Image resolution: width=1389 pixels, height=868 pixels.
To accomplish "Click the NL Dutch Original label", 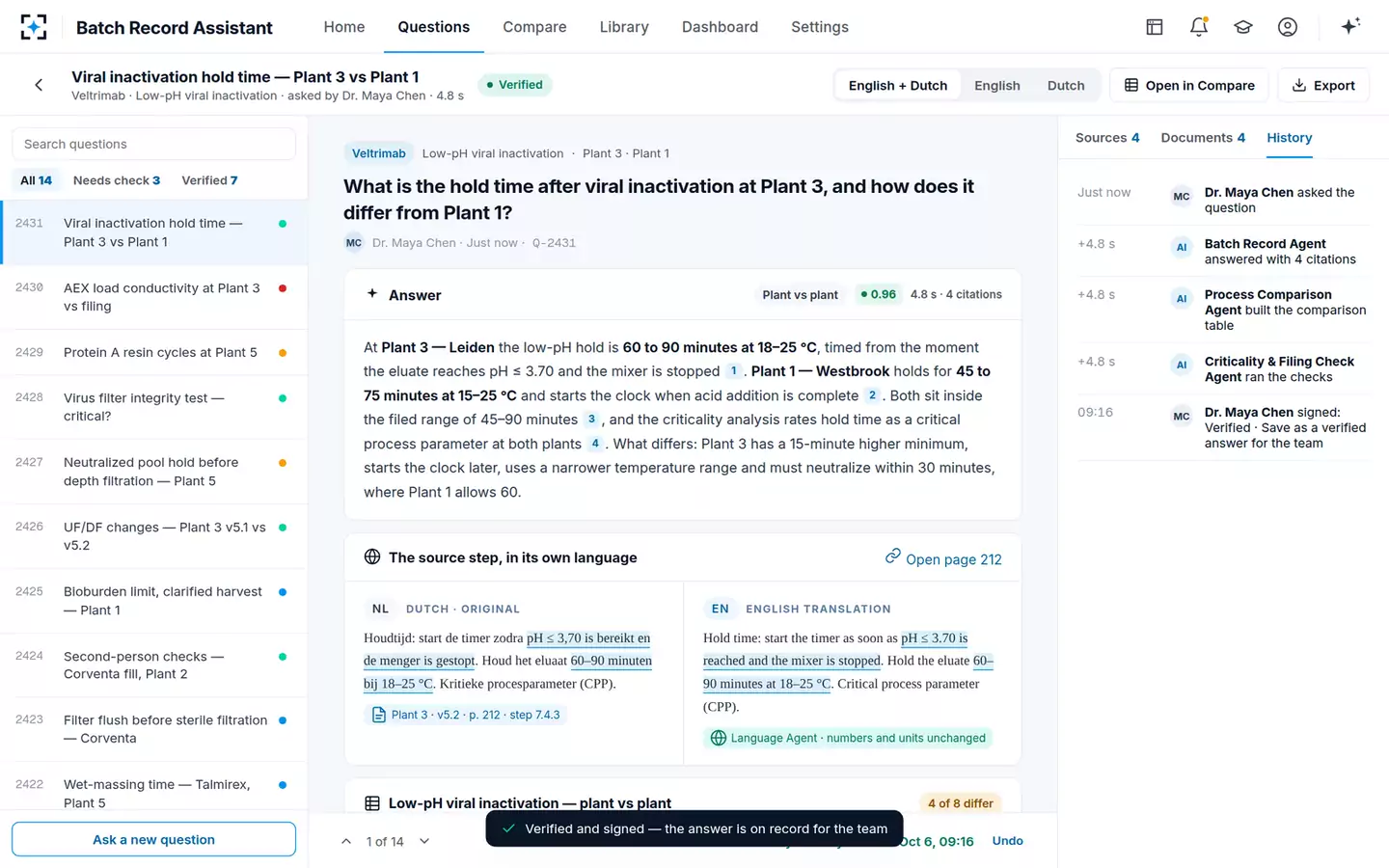I will pos(445,609).
